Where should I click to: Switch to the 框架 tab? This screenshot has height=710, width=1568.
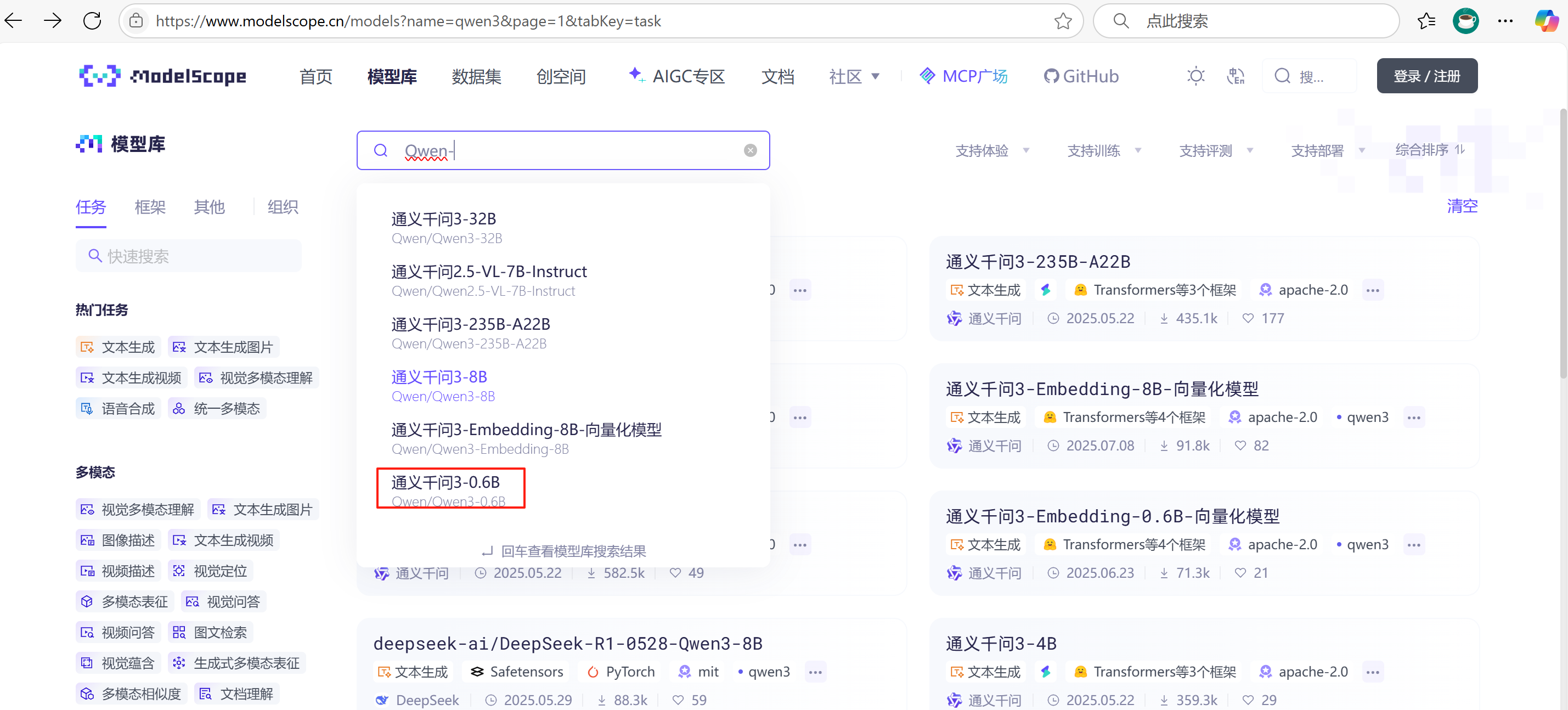pyautogui.click(x=150, y=207)
